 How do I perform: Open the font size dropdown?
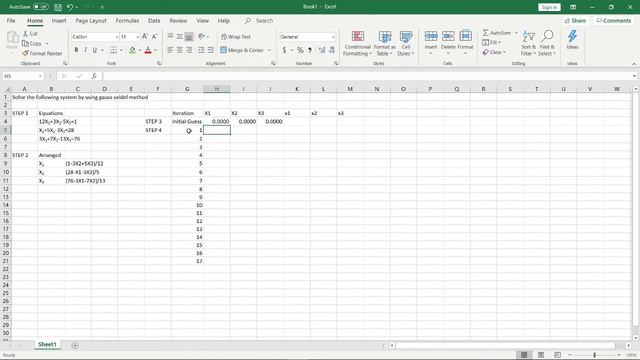pos(138,37)
